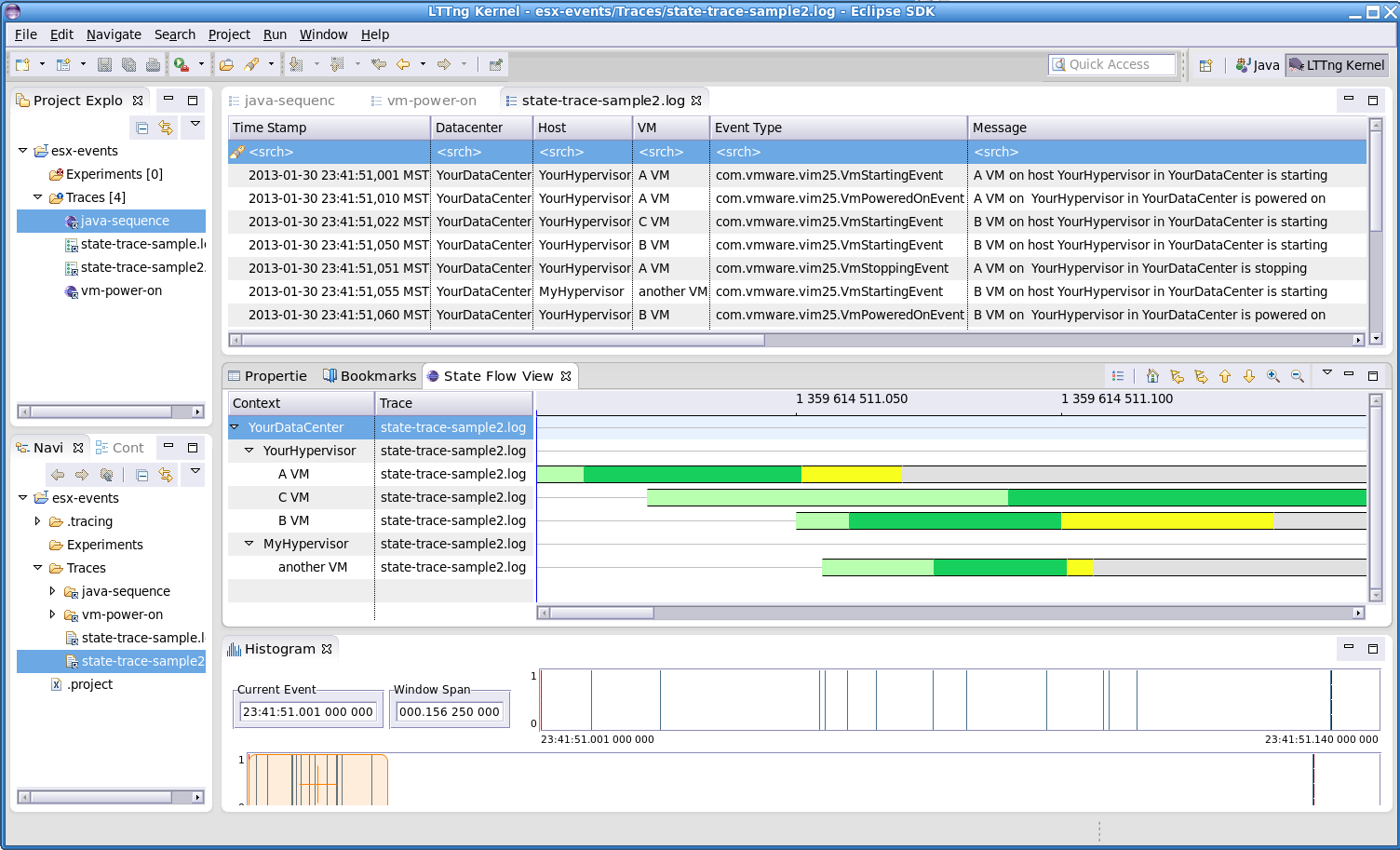The image size is (1400, 850).
Task: Collapse all in Project Explorer toolbar
Action: pos(141,128)
